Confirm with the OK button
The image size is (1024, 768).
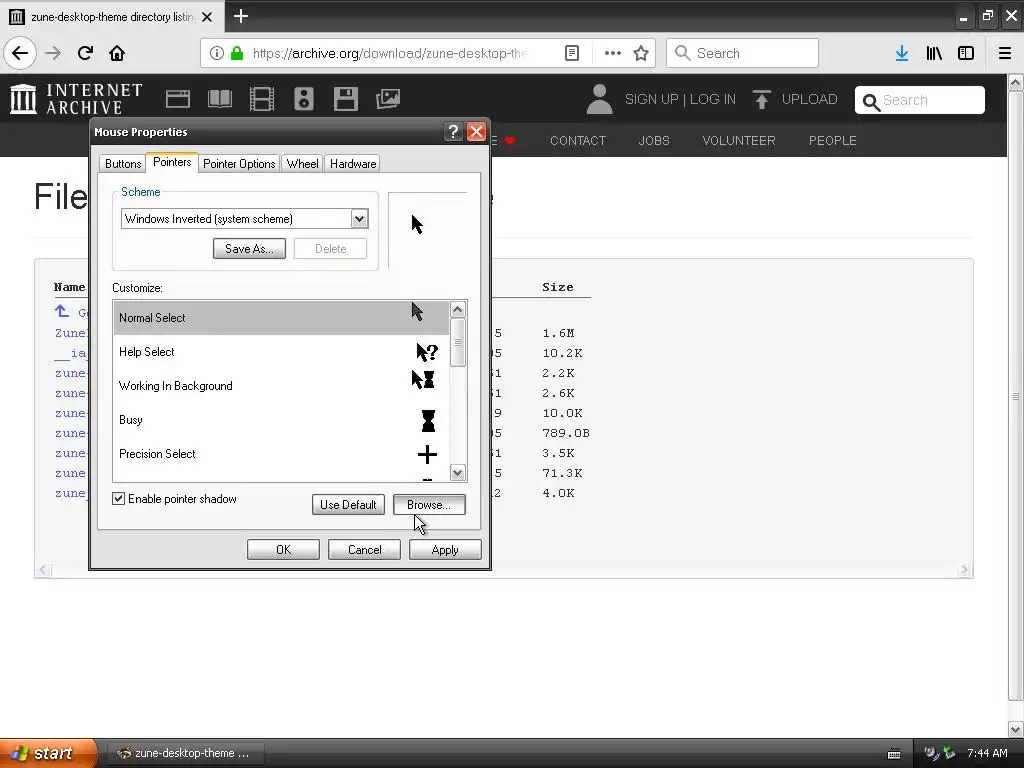tap(283, 550)
